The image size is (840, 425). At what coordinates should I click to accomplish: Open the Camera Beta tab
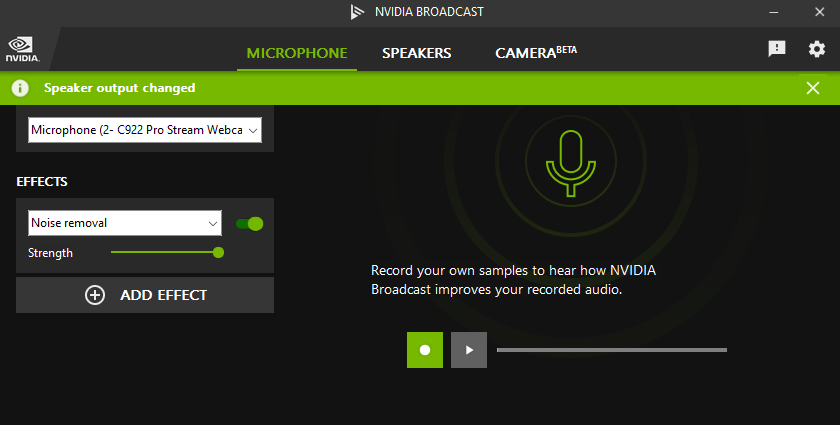[x=536, y=53]
